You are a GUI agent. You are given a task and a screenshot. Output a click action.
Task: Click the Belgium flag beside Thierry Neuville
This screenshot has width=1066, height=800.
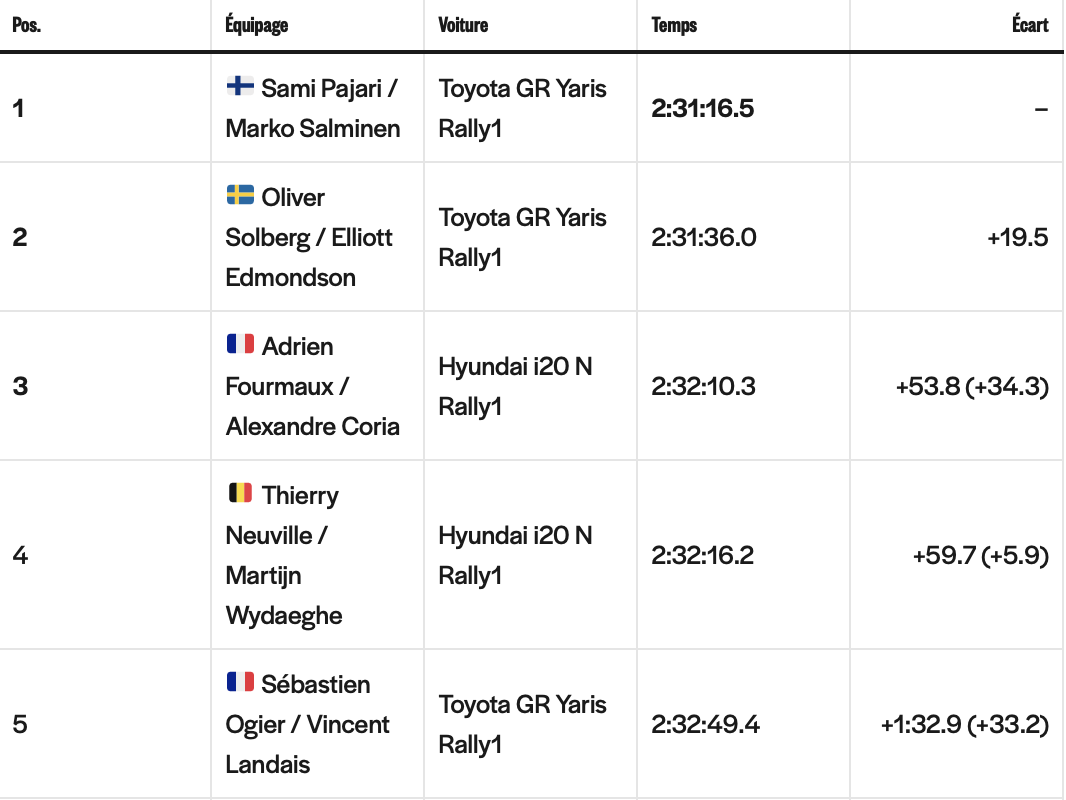pyautogui.click(x=240, y=493)
